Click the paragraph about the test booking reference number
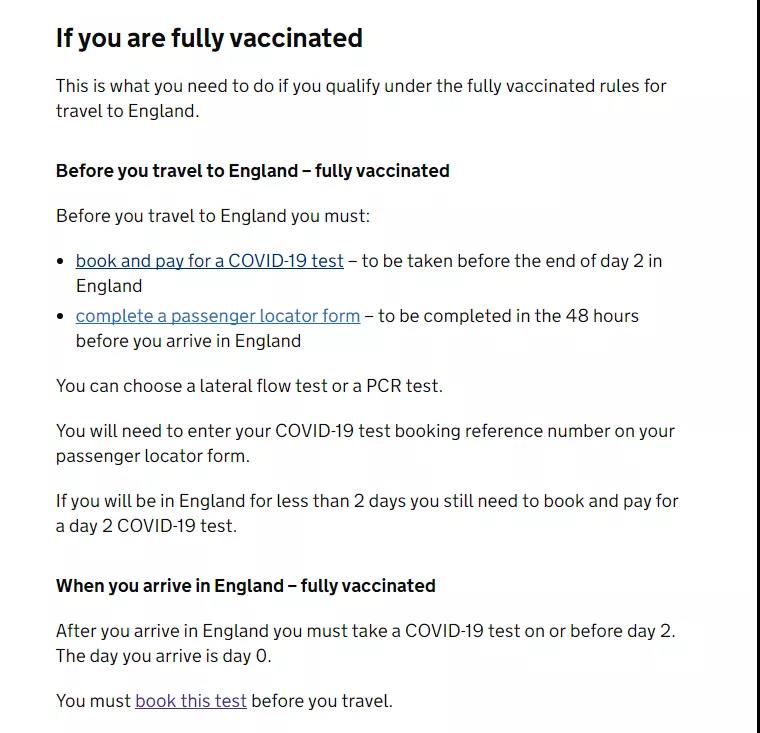 coord(365,431)
